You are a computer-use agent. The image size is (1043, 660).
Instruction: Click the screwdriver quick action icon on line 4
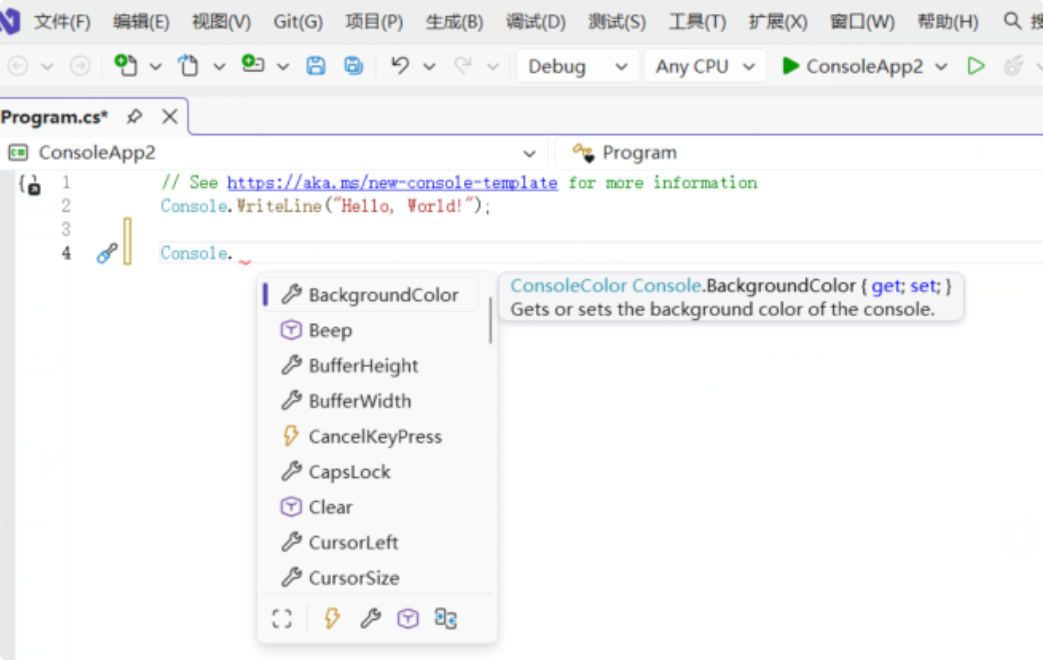(x=106, y=254)
